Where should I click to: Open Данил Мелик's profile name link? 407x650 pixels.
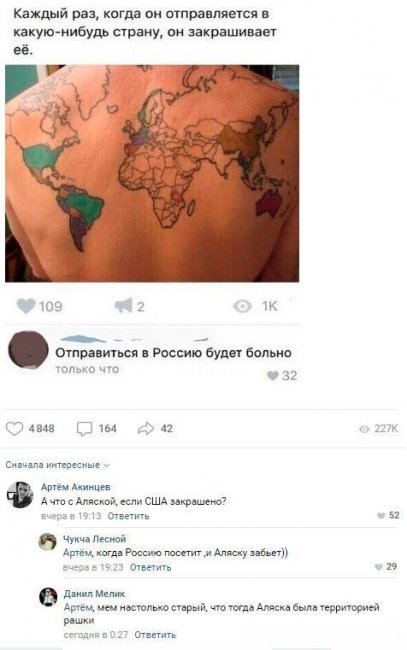click(x=94, y=594)
